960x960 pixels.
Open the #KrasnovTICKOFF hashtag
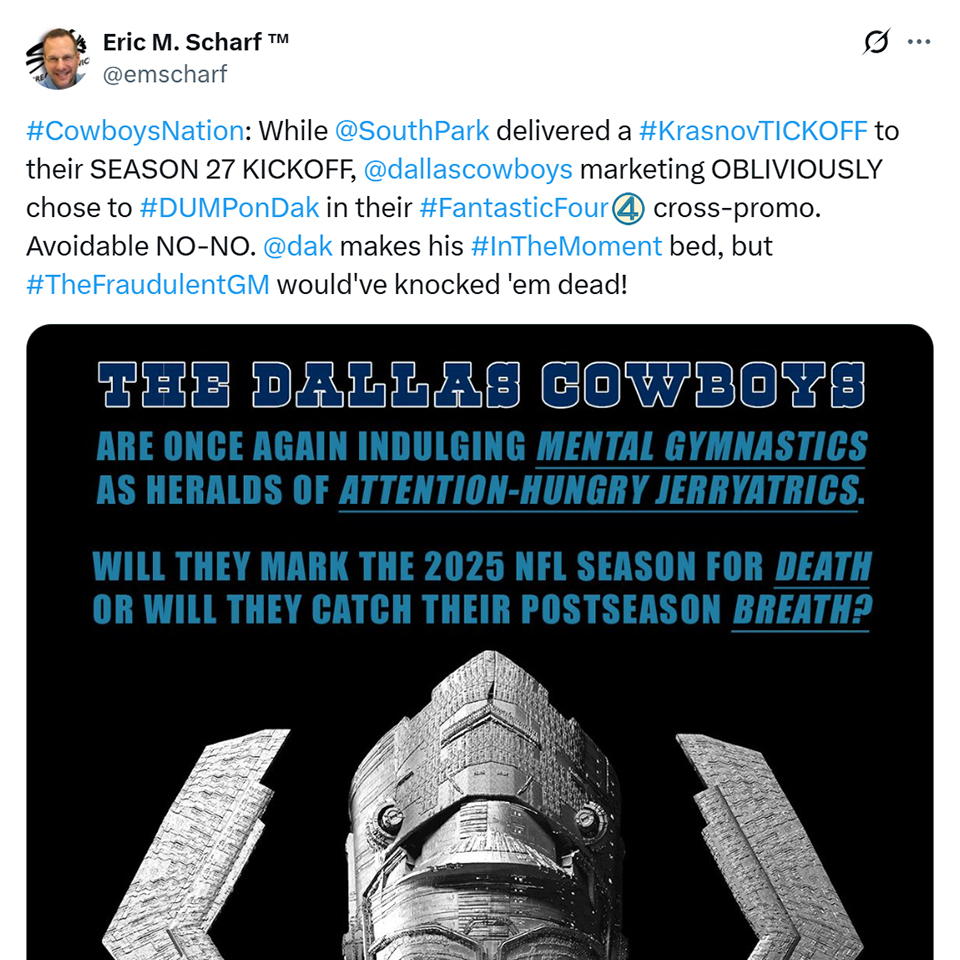[x=754, y=131]
